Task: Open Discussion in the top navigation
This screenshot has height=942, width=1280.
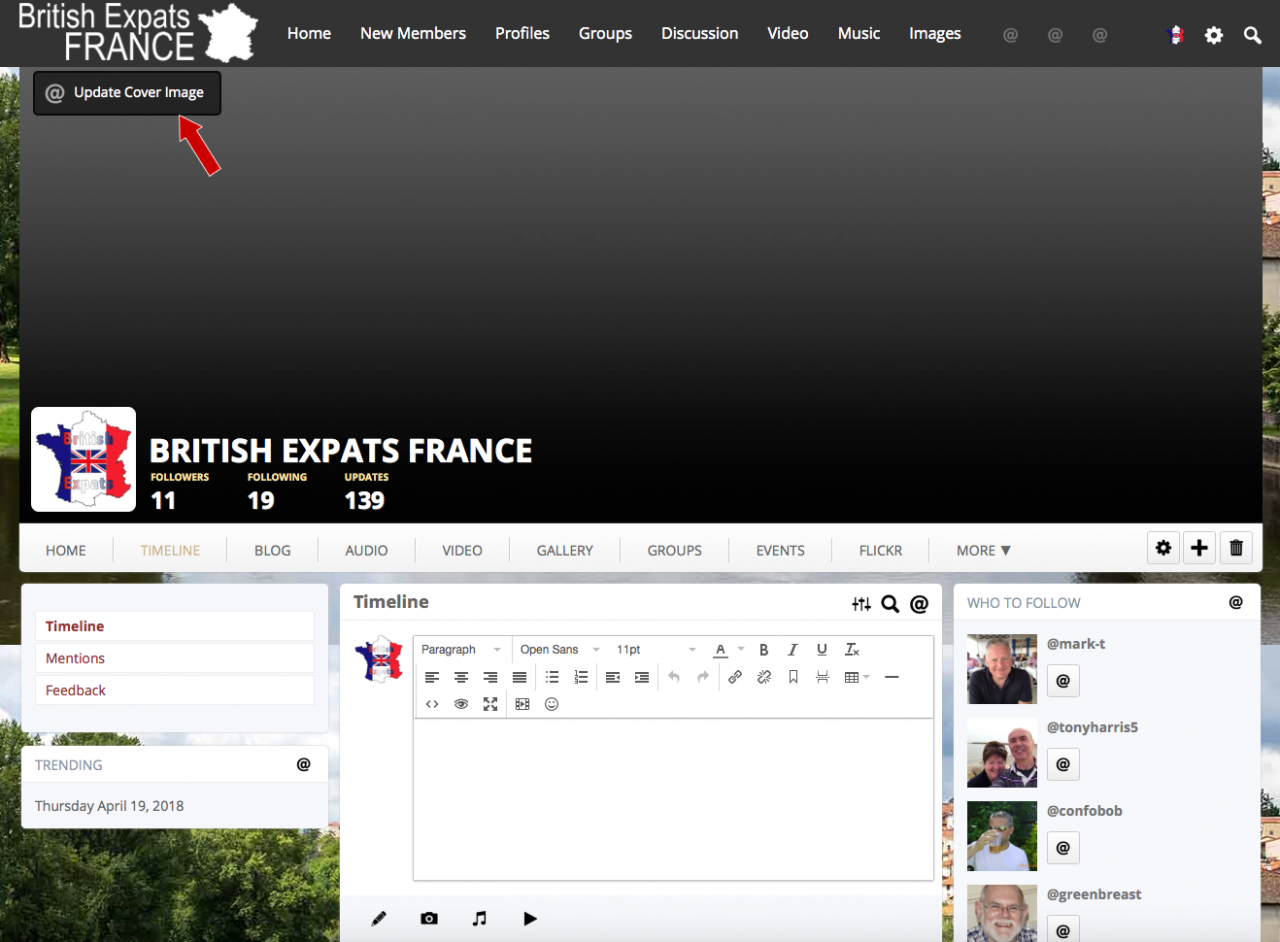Action: [x=699, y=33]
